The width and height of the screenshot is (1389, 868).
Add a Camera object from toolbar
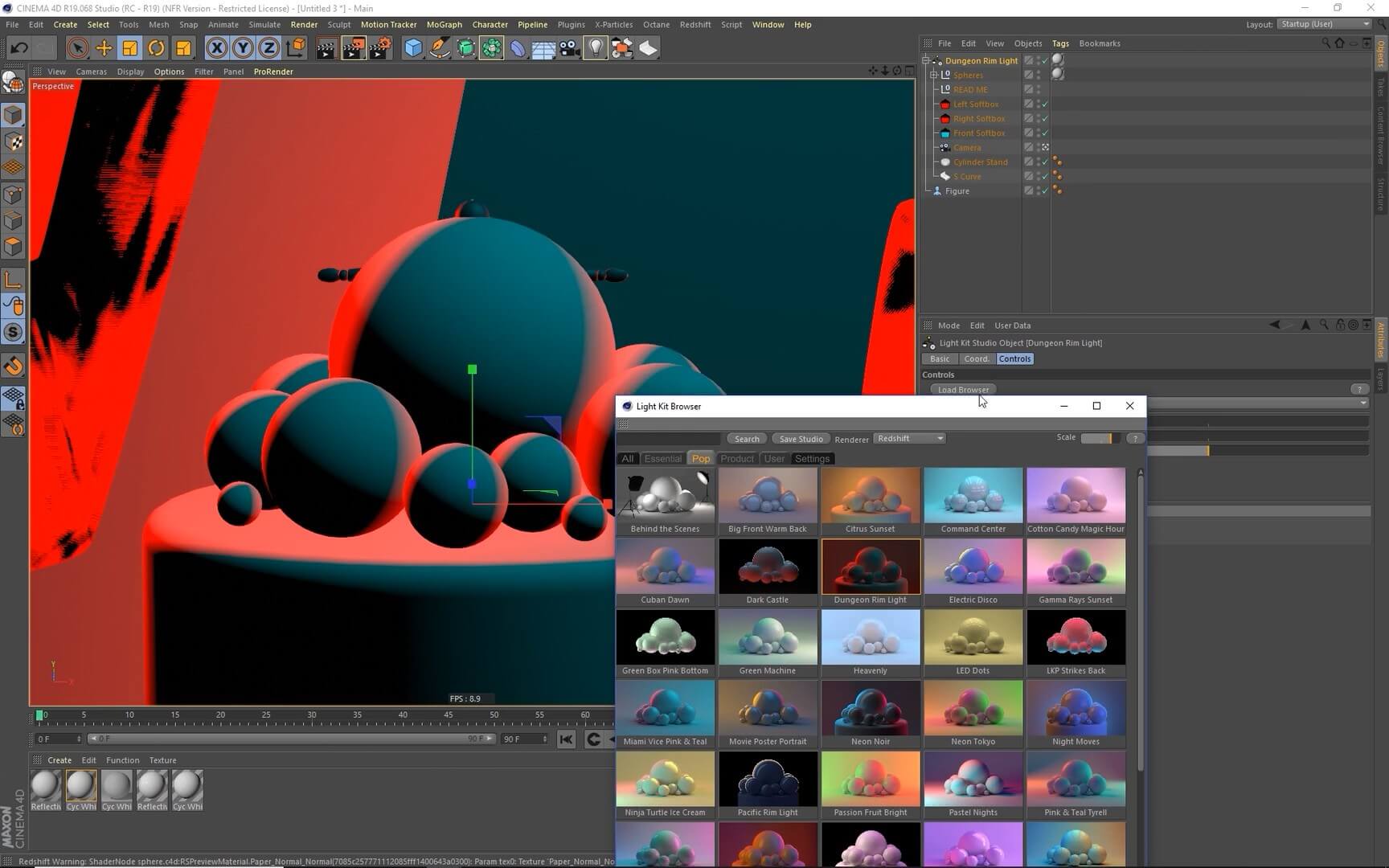569,48
